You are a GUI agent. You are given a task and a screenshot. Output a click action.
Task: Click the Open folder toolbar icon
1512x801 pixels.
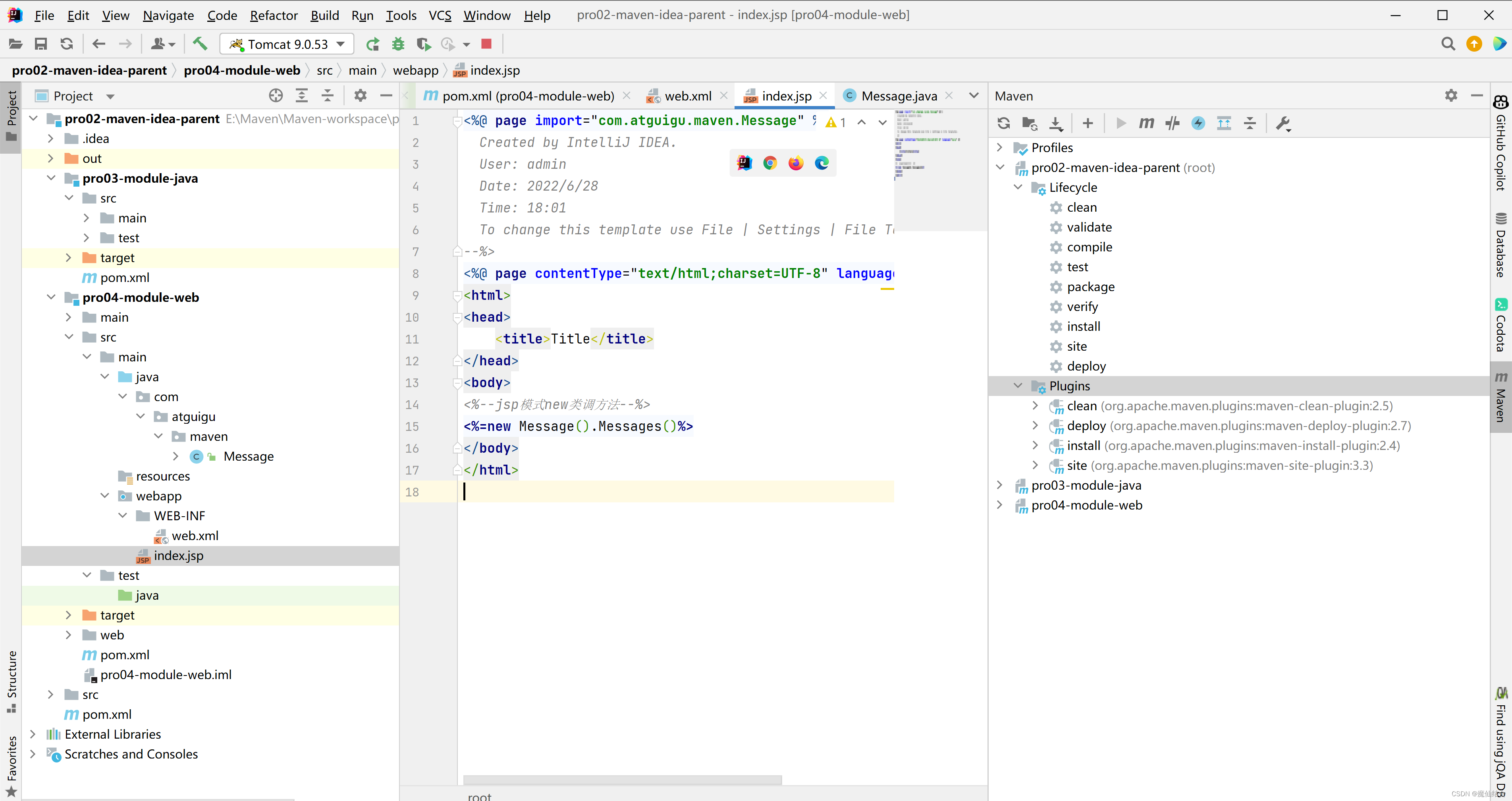click(16, 44)
